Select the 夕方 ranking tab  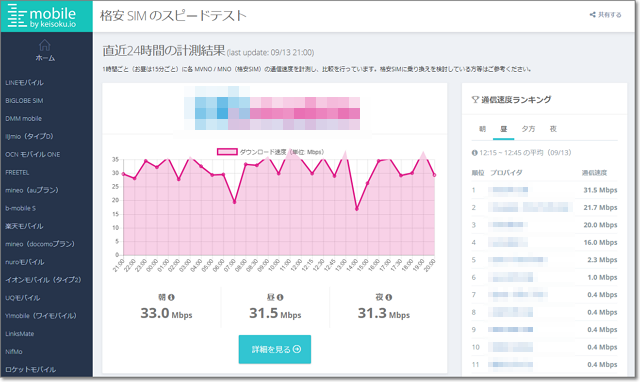click(528, 129)
